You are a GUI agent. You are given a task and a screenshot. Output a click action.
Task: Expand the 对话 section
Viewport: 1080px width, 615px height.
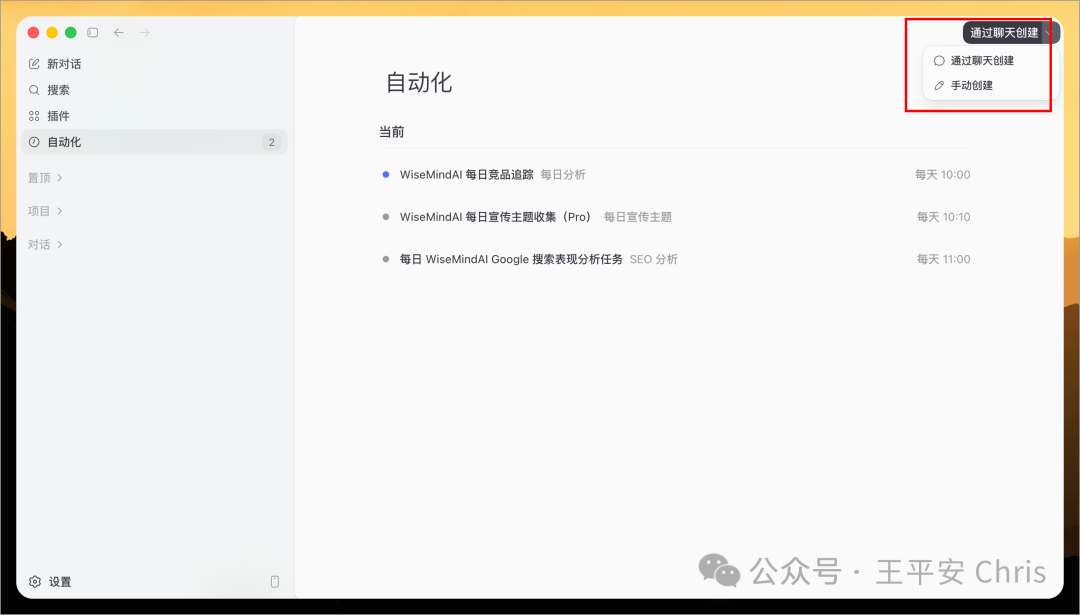45,244
